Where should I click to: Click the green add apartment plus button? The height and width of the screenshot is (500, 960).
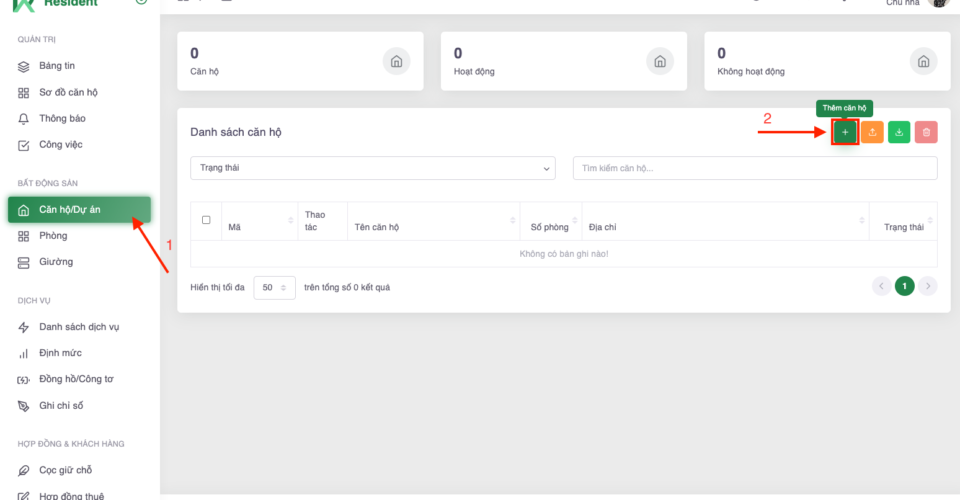tap(845, 132)
